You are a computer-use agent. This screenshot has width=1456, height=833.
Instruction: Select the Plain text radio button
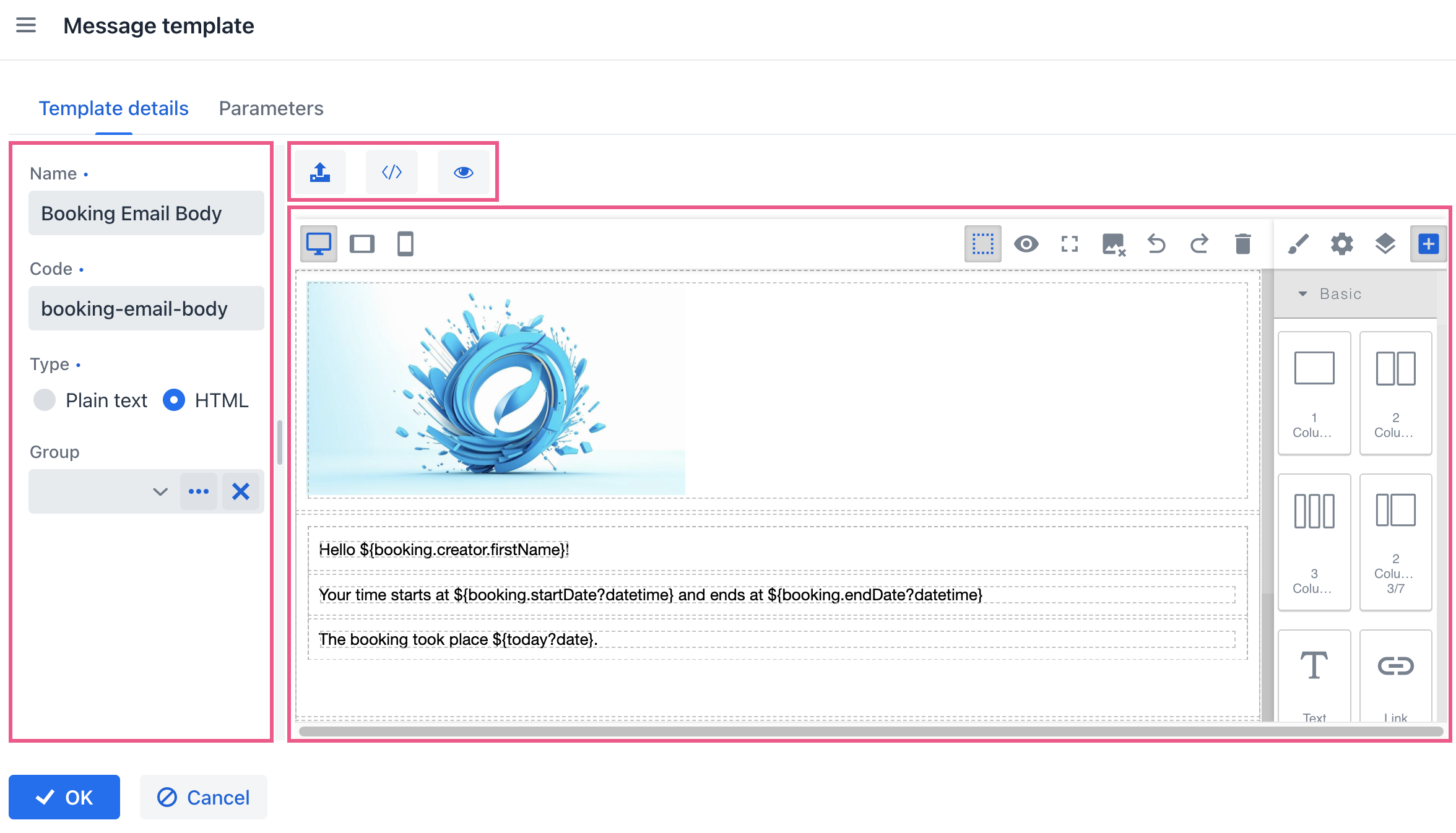tap(45, 400)
